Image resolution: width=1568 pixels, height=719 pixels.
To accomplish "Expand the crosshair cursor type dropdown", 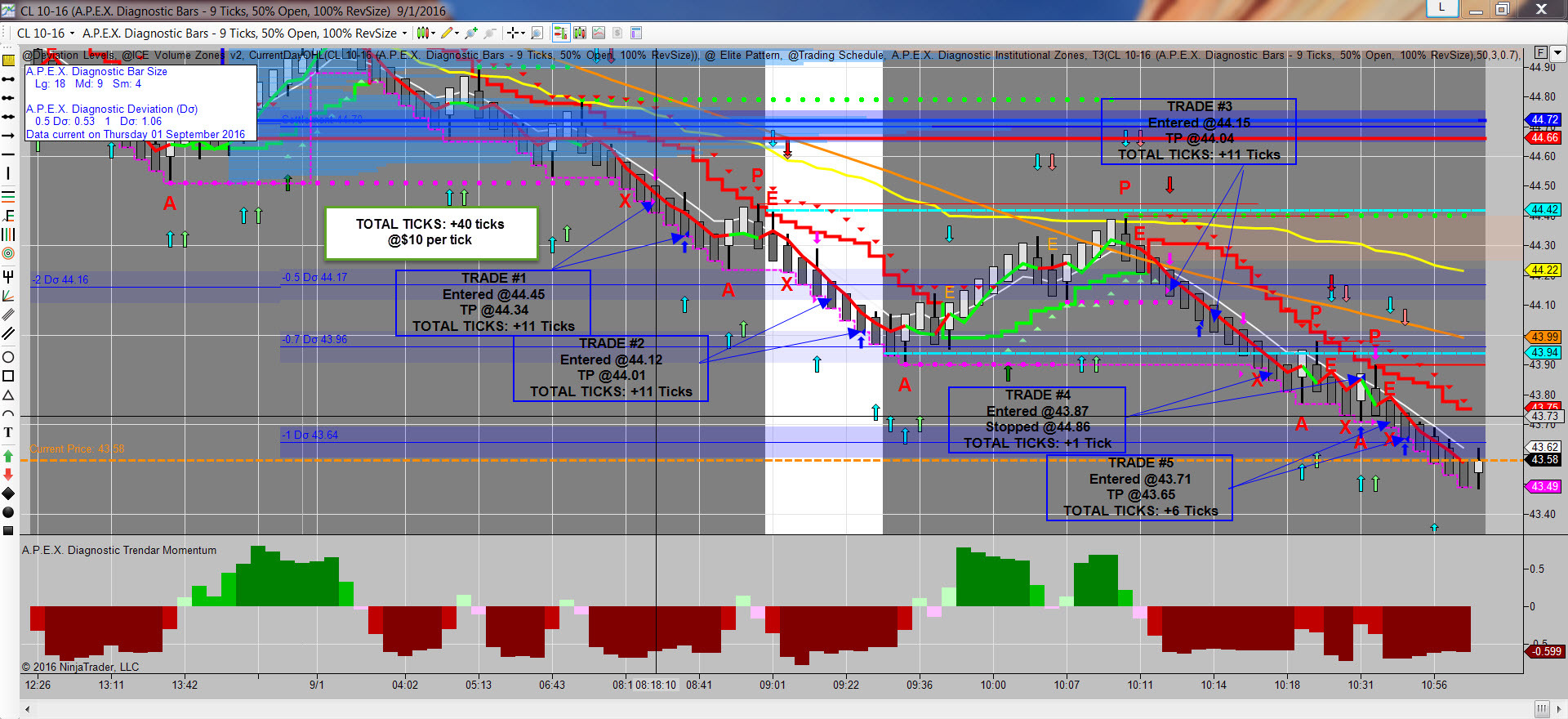I will coord(523,33).
